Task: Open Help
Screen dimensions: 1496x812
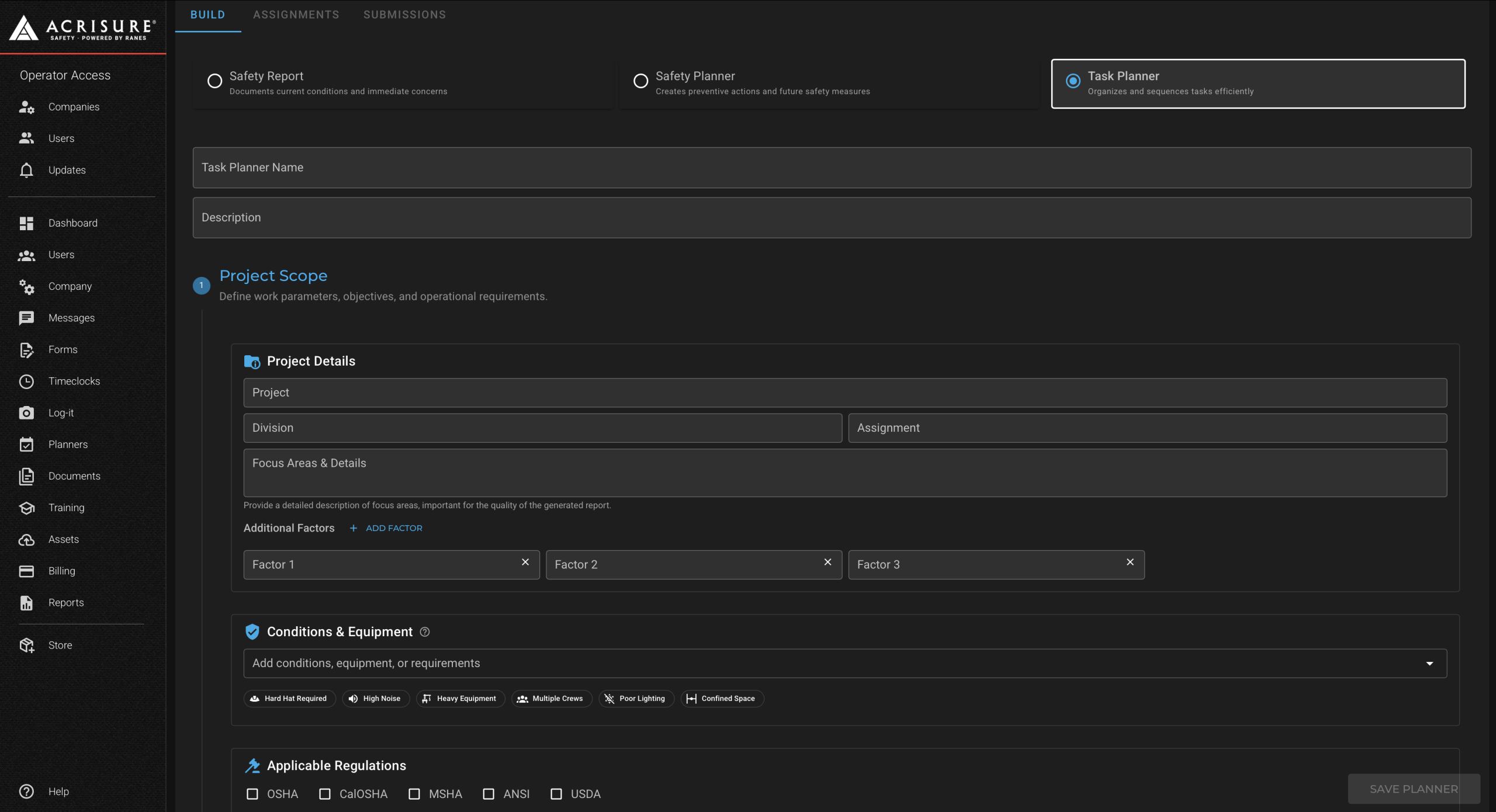Action: tap(58, 792)
